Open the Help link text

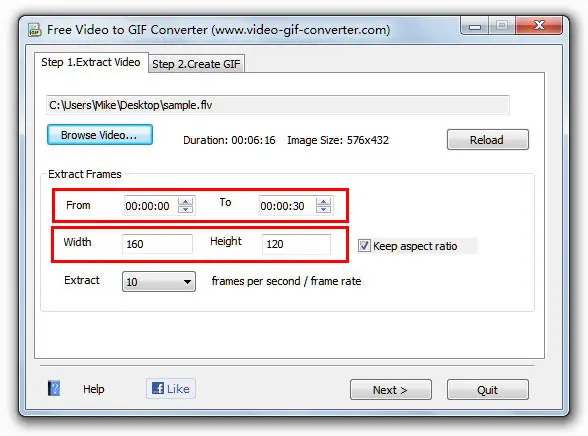[x=94, y=389]
